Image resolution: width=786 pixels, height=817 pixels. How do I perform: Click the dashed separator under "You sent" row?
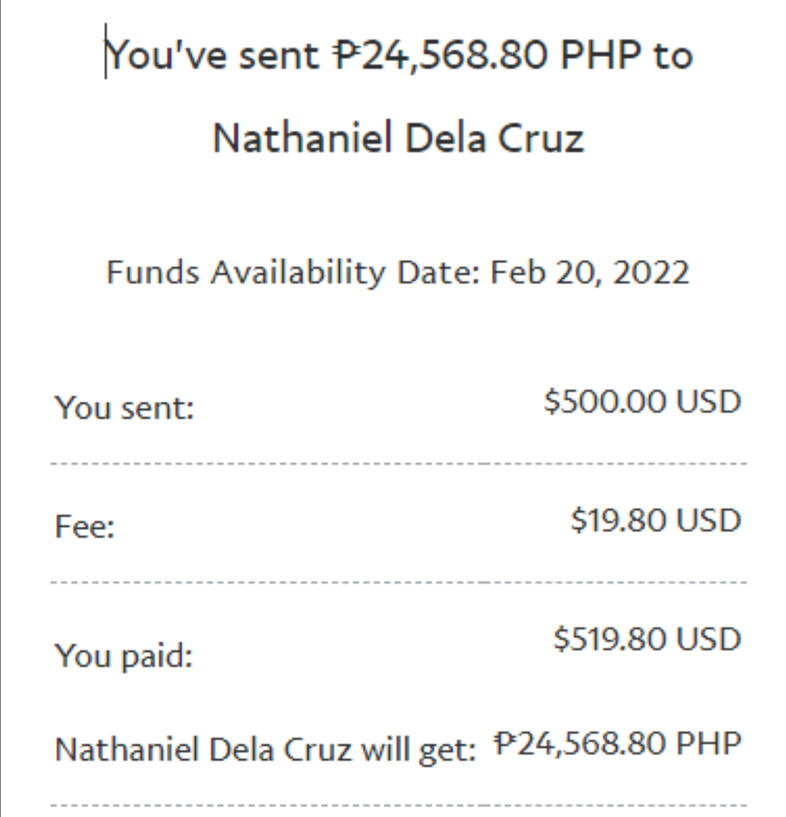tap(398, 464)
